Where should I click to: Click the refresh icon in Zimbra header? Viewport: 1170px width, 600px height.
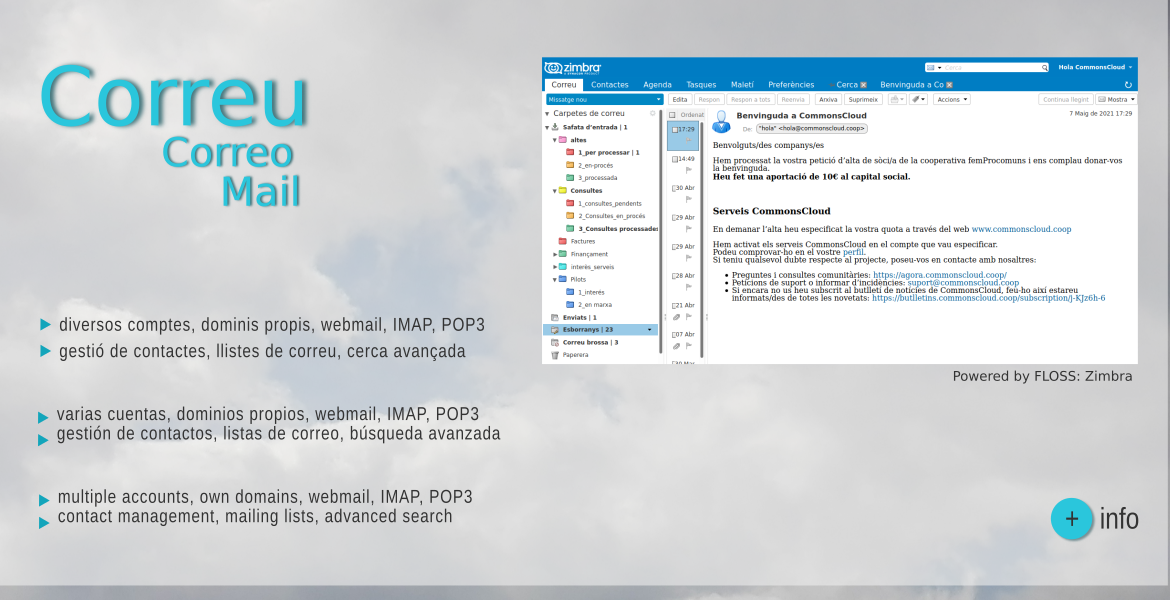(x=1128, y=85)
